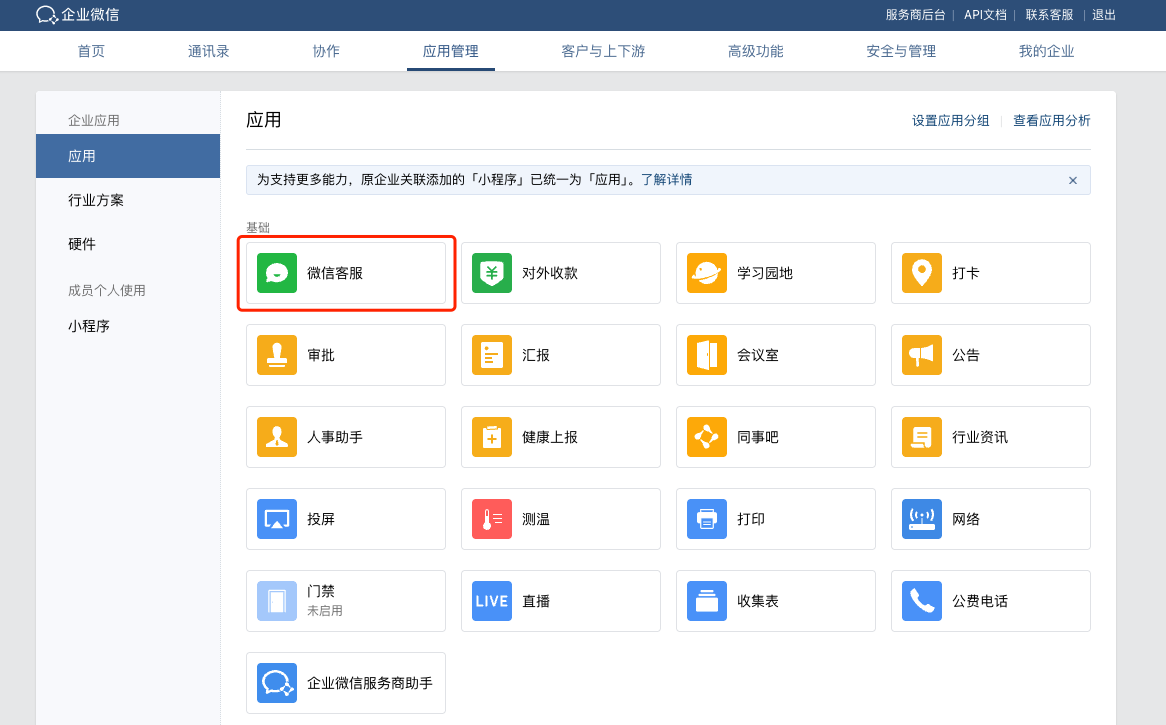This screenshot has height=725, width=1166.
Task: Click the 应用 page heading
Action: pyautogui.click(x=263, y=120)
